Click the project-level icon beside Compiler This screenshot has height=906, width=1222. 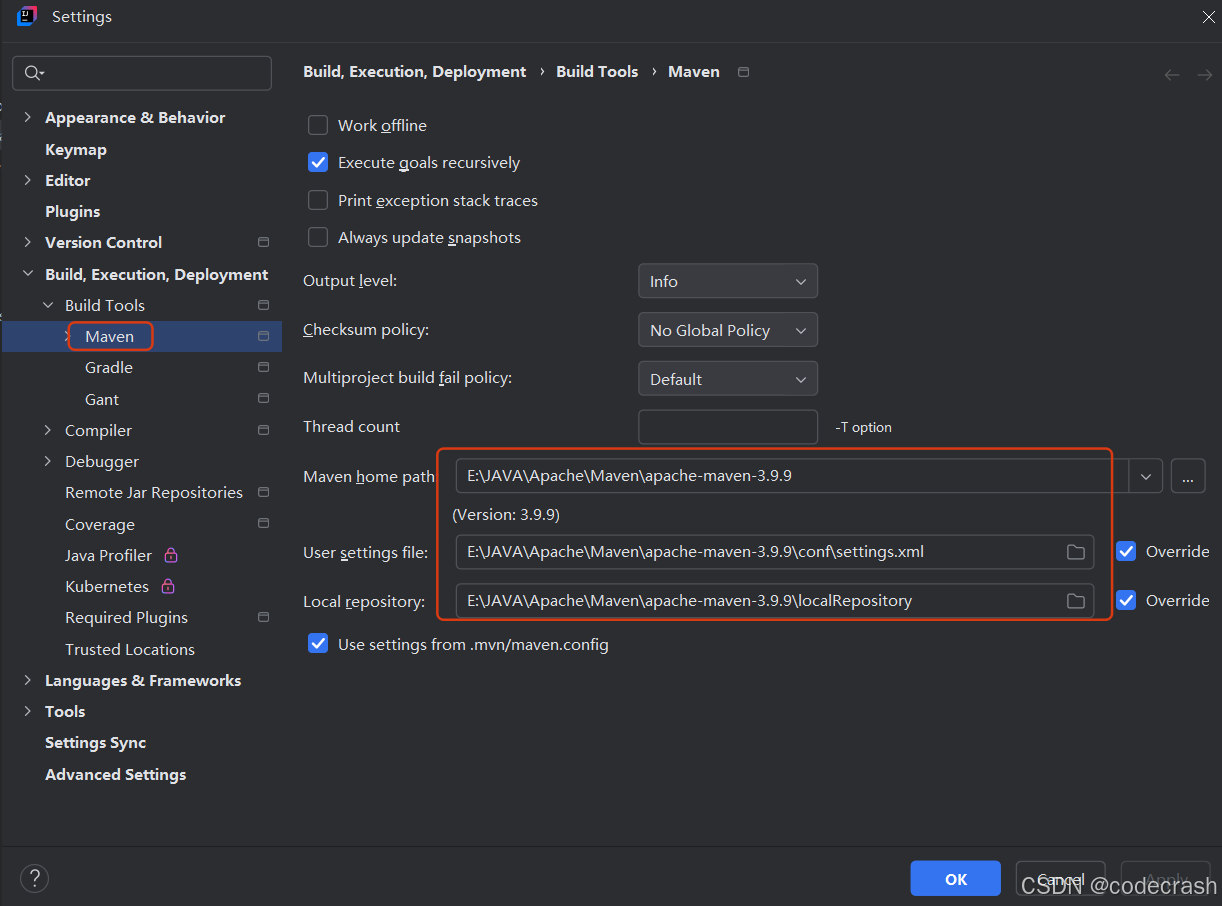[263, 430]
